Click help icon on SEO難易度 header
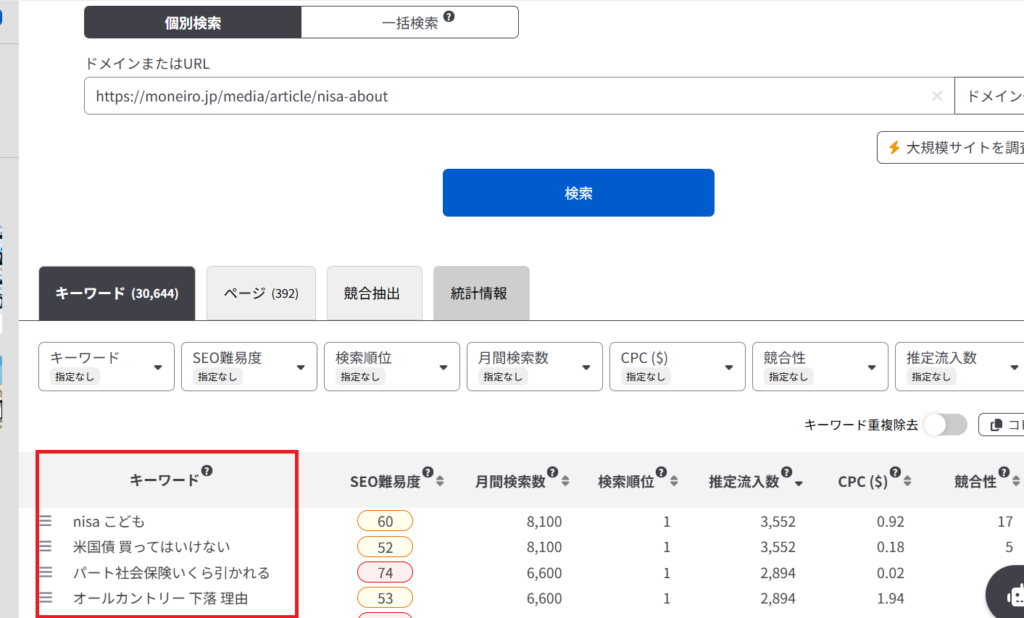Screen dimensions: 1024x618 tap(428, 472)
